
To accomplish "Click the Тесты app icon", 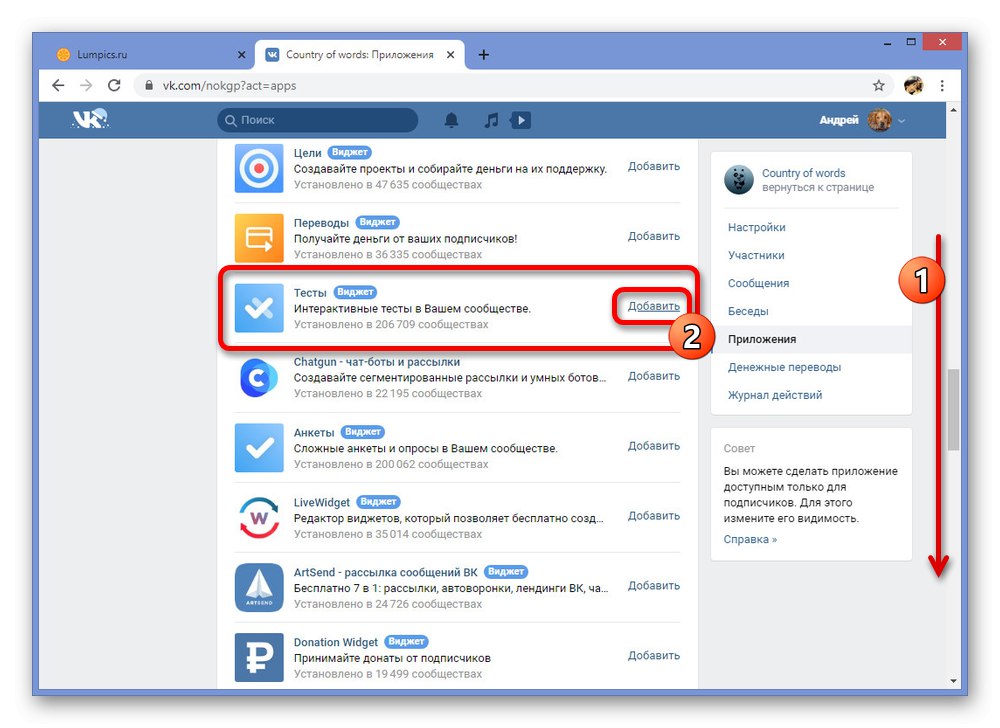I will (x=259, y=309).
